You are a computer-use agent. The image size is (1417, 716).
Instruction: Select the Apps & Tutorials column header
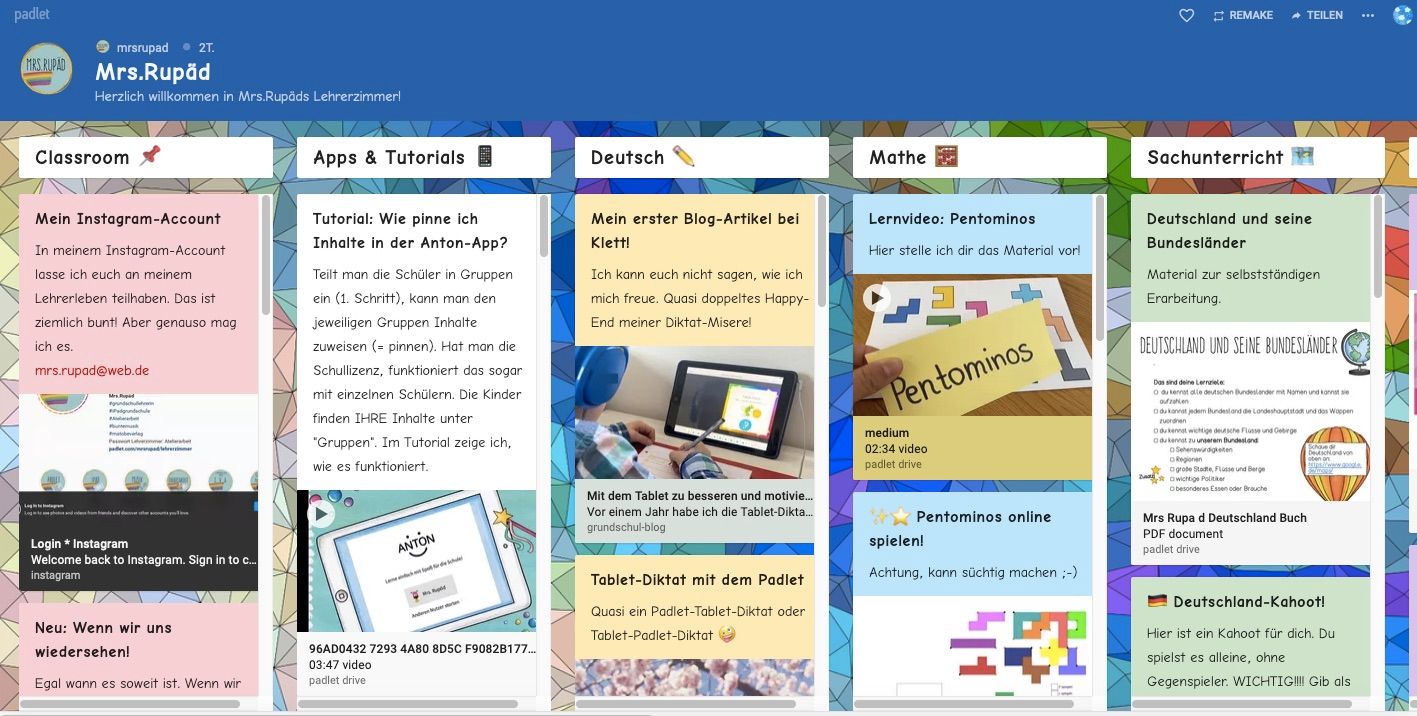click(x=424, y=157)
